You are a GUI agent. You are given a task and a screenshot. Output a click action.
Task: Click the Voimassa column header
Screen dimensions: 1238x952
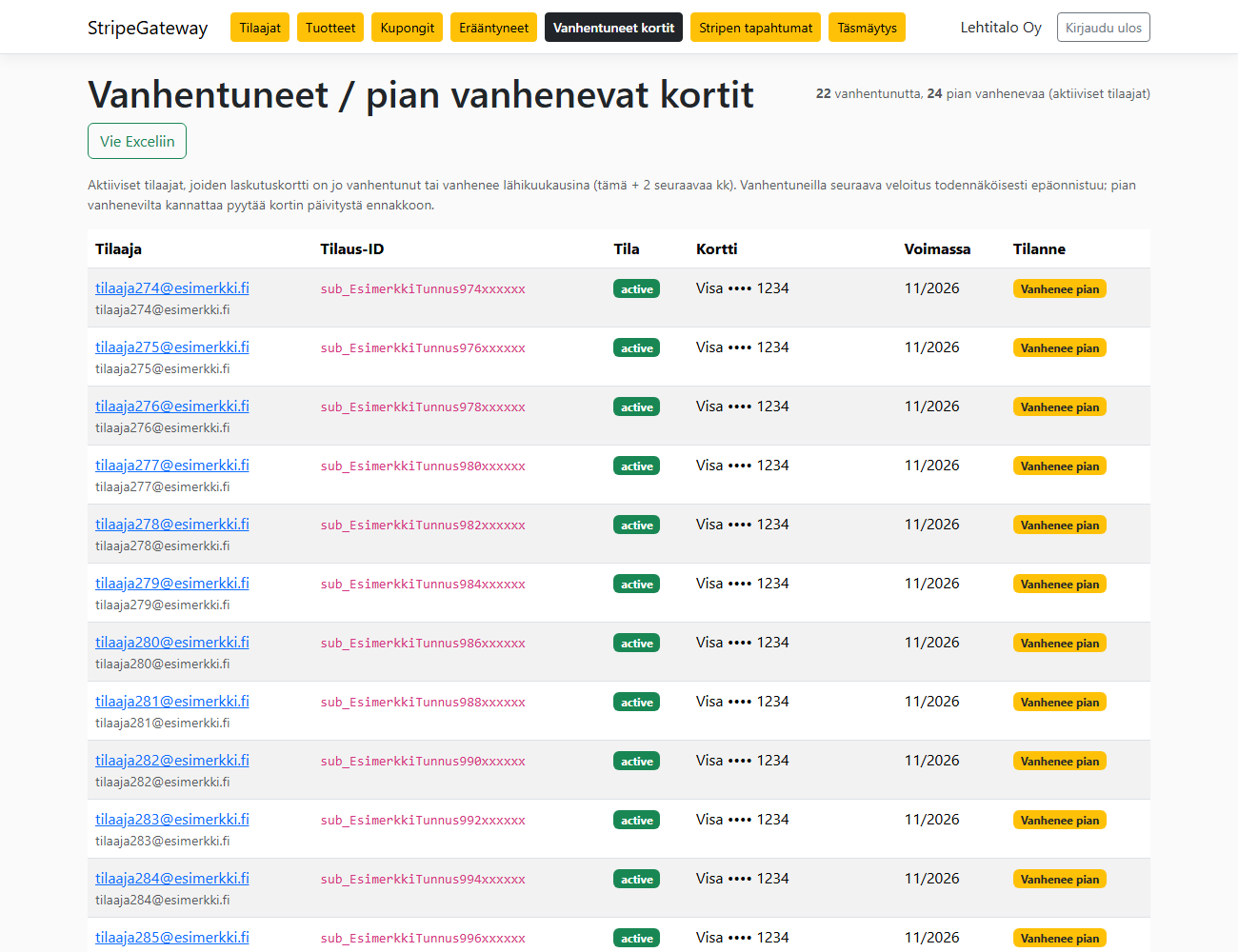(x=937, y=248)
